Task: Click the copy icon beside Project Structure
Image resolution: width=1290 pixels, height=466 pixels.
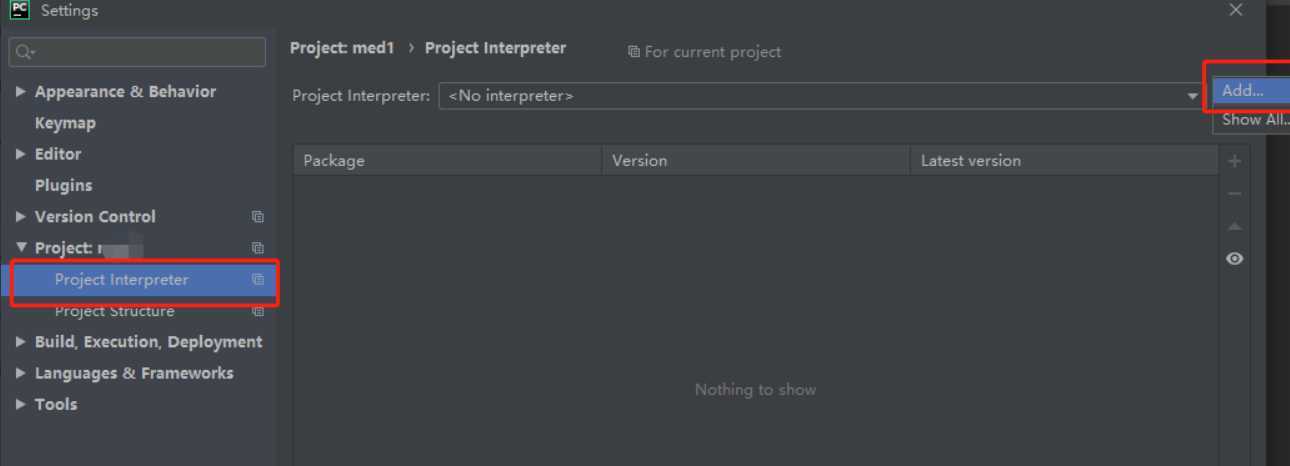Action: tap(258, 311)
